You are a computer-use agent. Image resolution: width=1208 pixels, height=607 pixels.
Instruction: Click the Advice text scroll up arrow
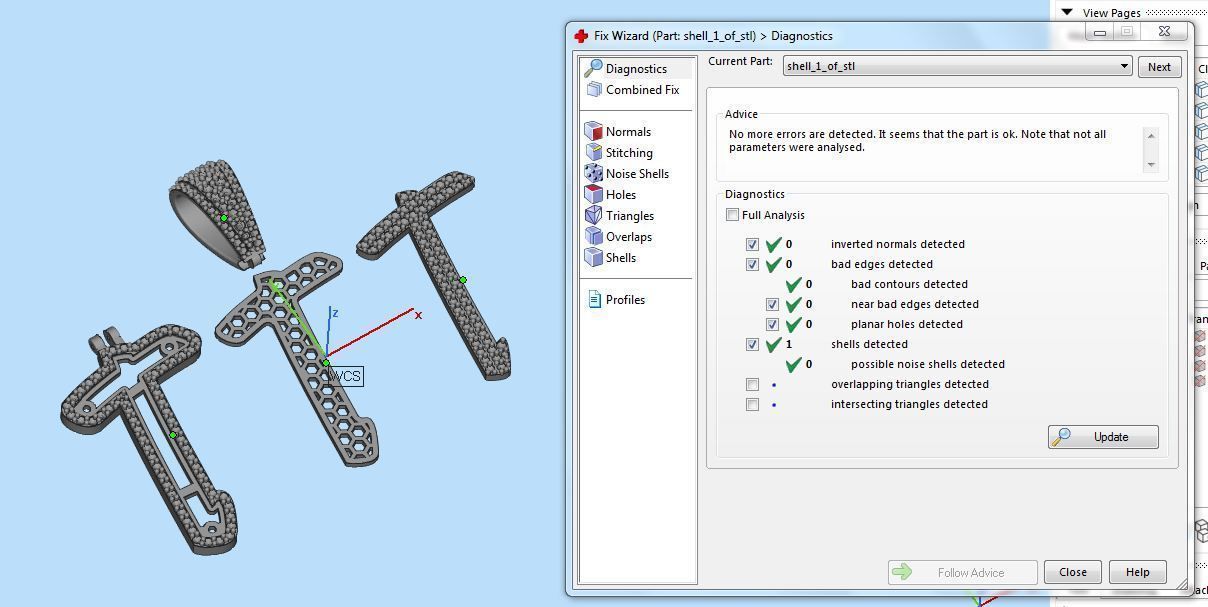pyautogui.click(x=1150, y=135)
